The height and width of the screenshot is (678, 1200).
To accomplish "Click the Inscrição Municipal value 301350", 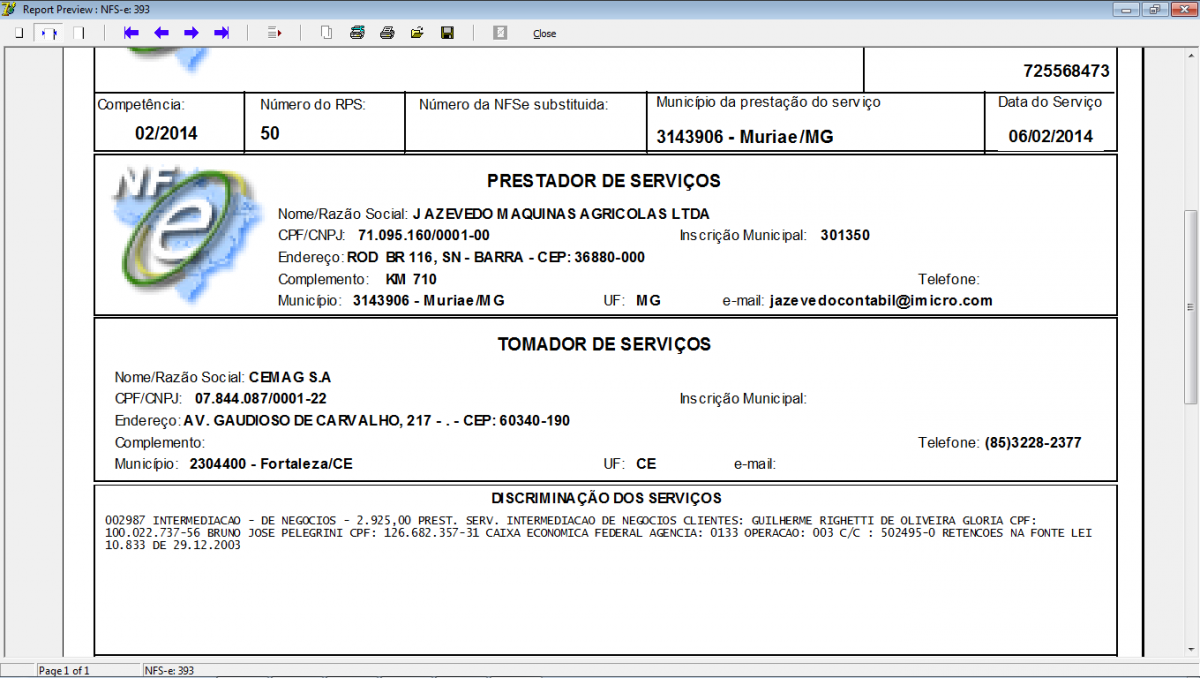I will tap(845, 236).
